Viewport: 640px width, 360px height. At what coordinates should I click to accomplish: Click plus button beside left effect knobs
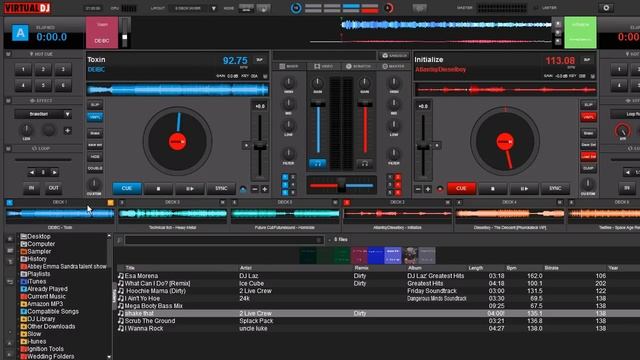[68, 131]
